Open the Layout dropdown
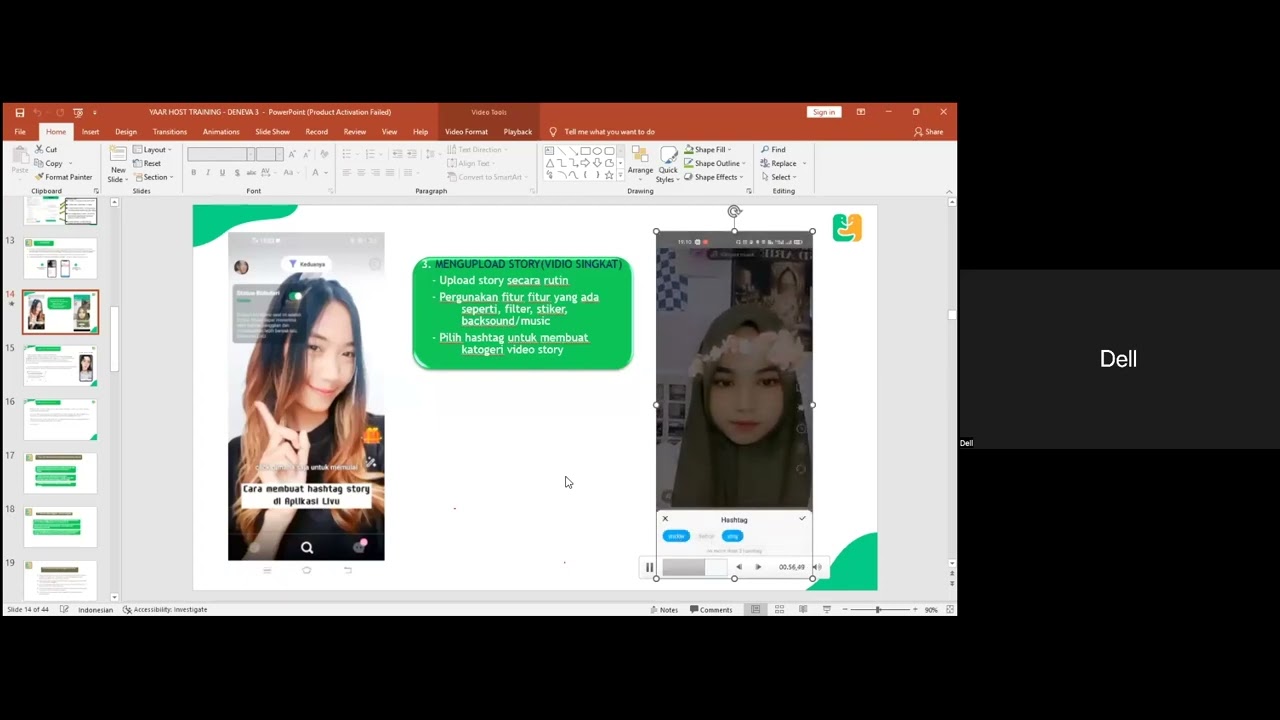The width and height of the screenshot is (1280, 720). (x=153, y=149)
